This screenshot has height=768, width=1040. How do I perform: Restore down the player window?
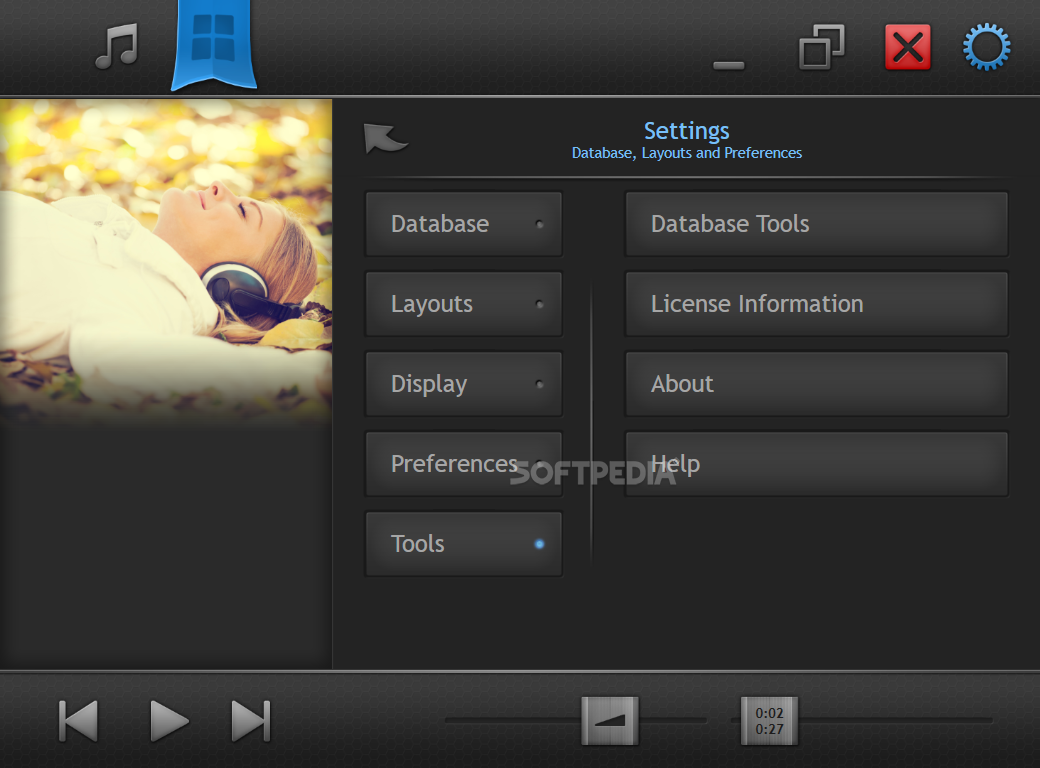click(822, 46)
